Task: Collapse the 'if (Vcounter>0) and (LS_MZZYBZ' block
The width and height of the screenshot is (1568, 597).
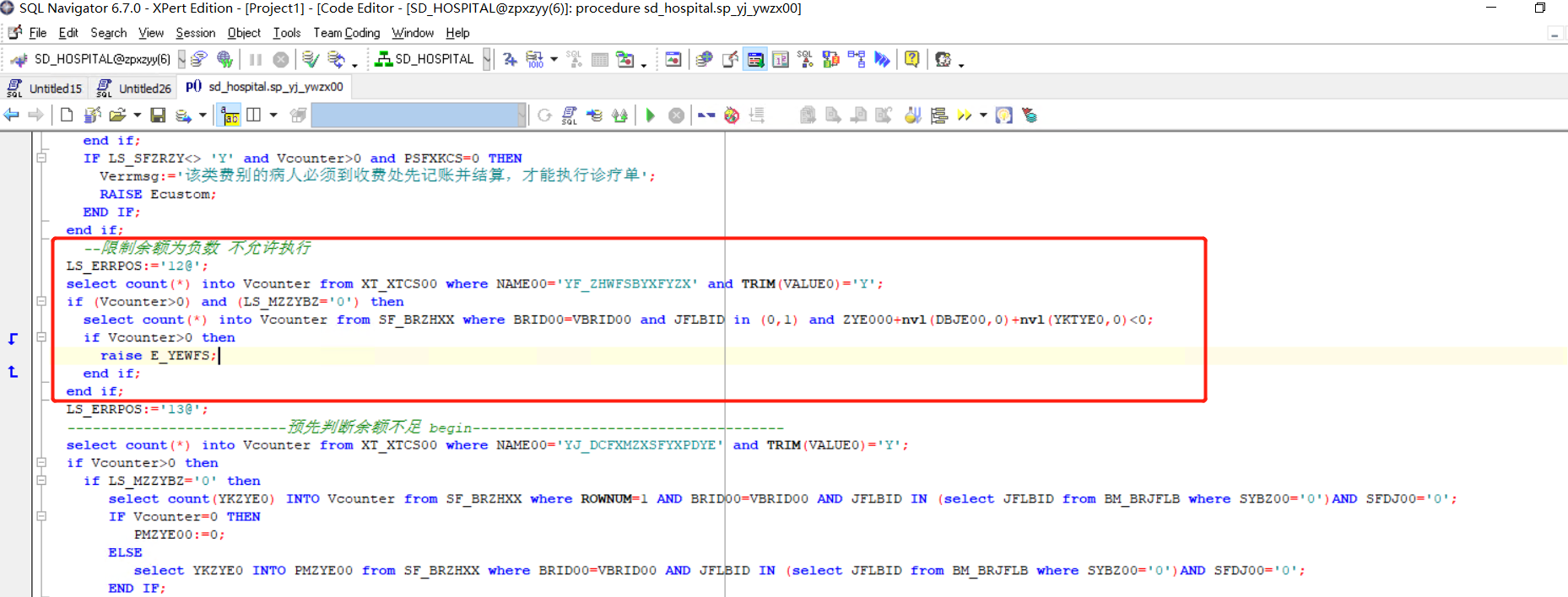Action: (41, 301)
